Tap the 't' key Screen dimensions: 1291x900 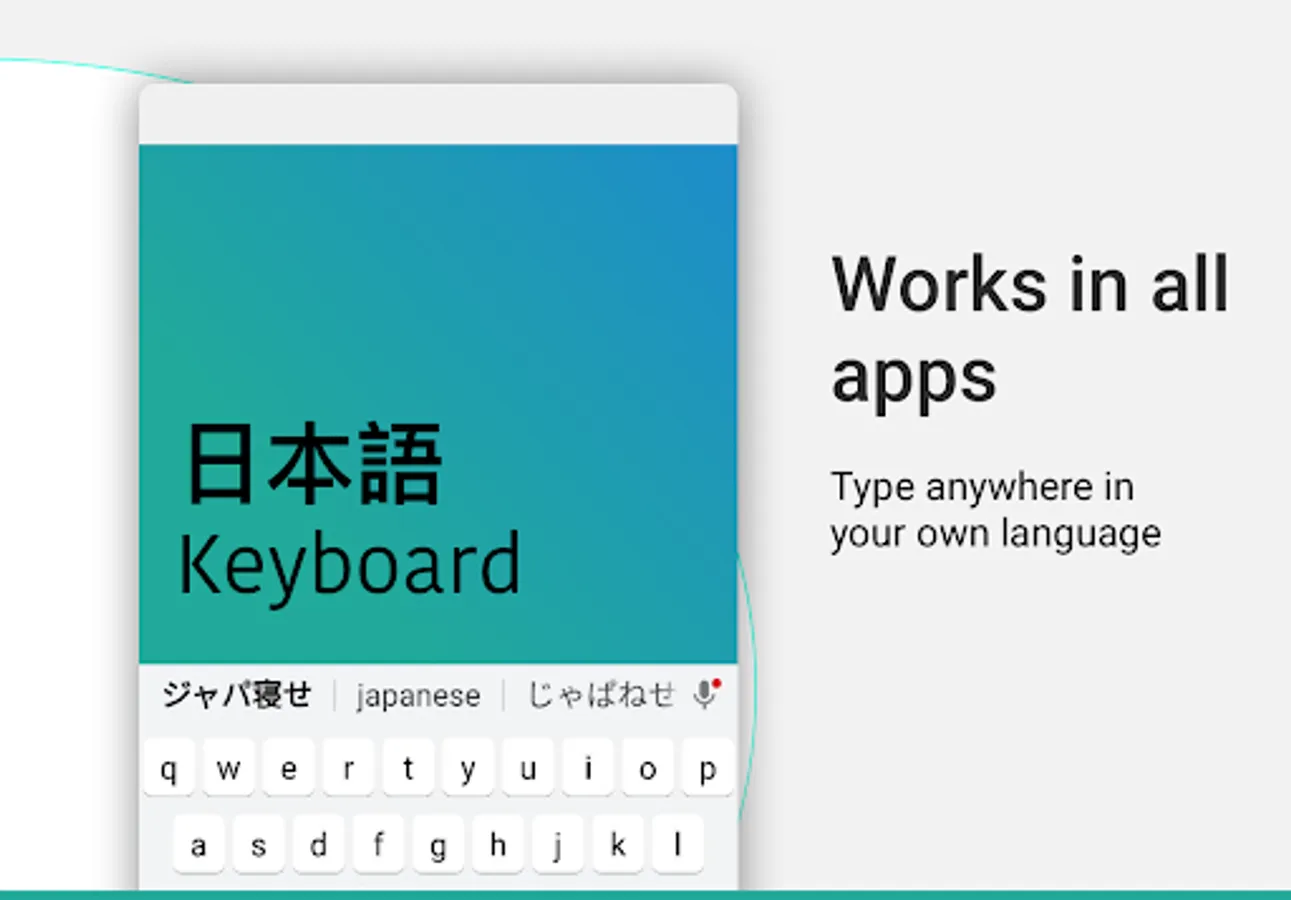(x=408, y=768)
